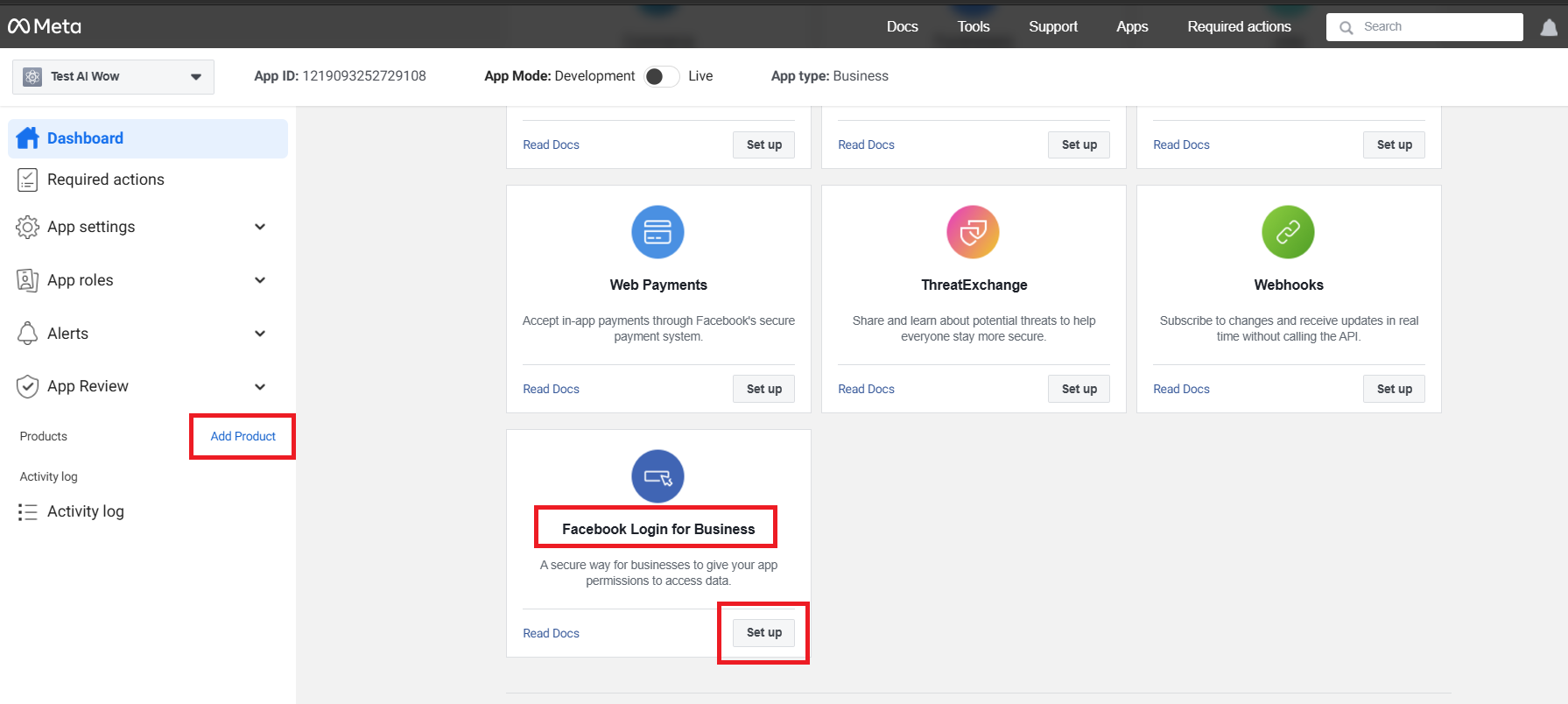This screenshot has width=1568, height=704.
Task: Read Docs for Facebook Login for Business
Action: click(551, 633)
